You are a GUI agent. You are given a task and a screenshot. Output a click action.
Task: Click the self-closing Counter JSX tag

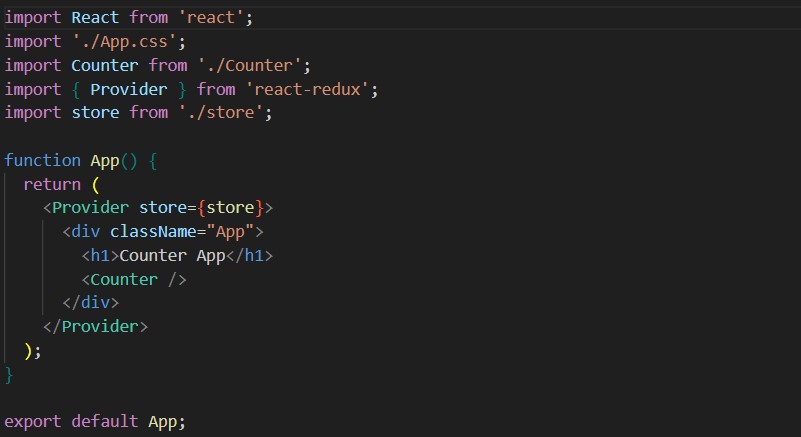pos(134,280)
